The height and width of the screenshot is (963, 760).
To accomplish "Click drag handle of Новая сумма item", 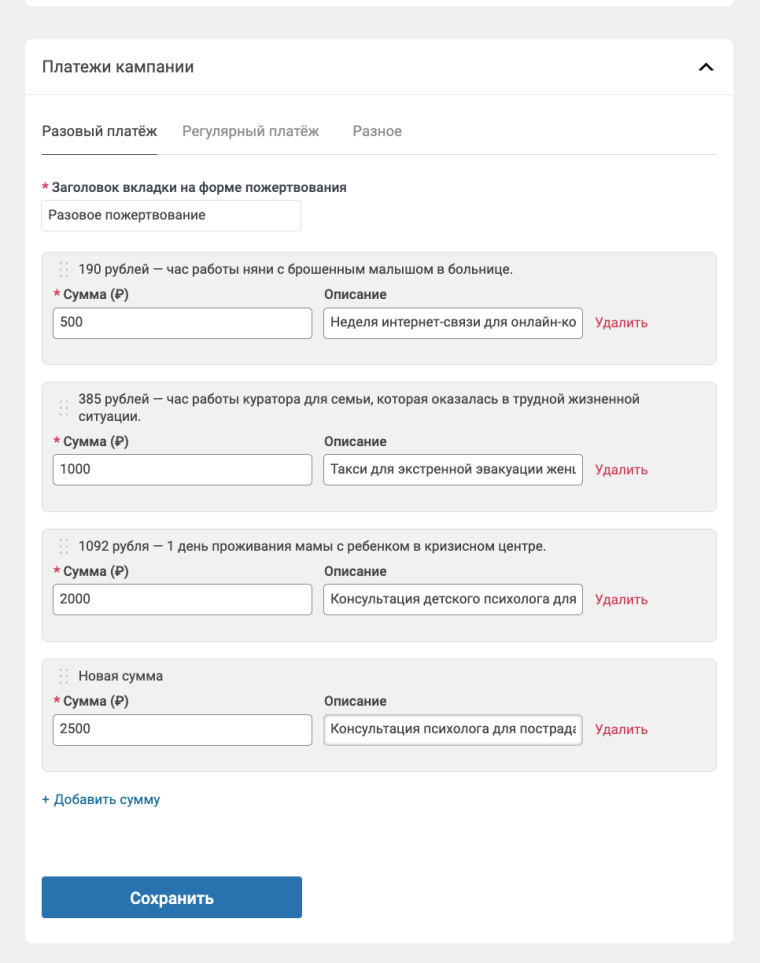I will click(64, 676).
